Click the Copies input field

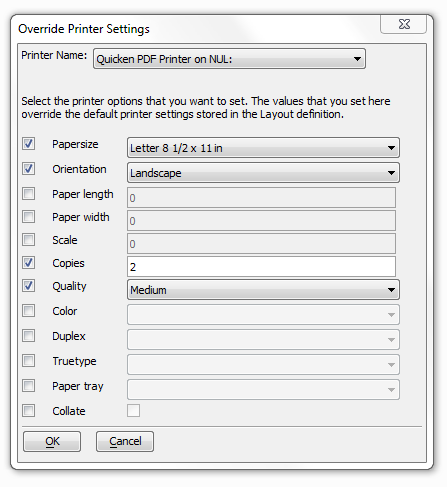[x=261, y=267]
